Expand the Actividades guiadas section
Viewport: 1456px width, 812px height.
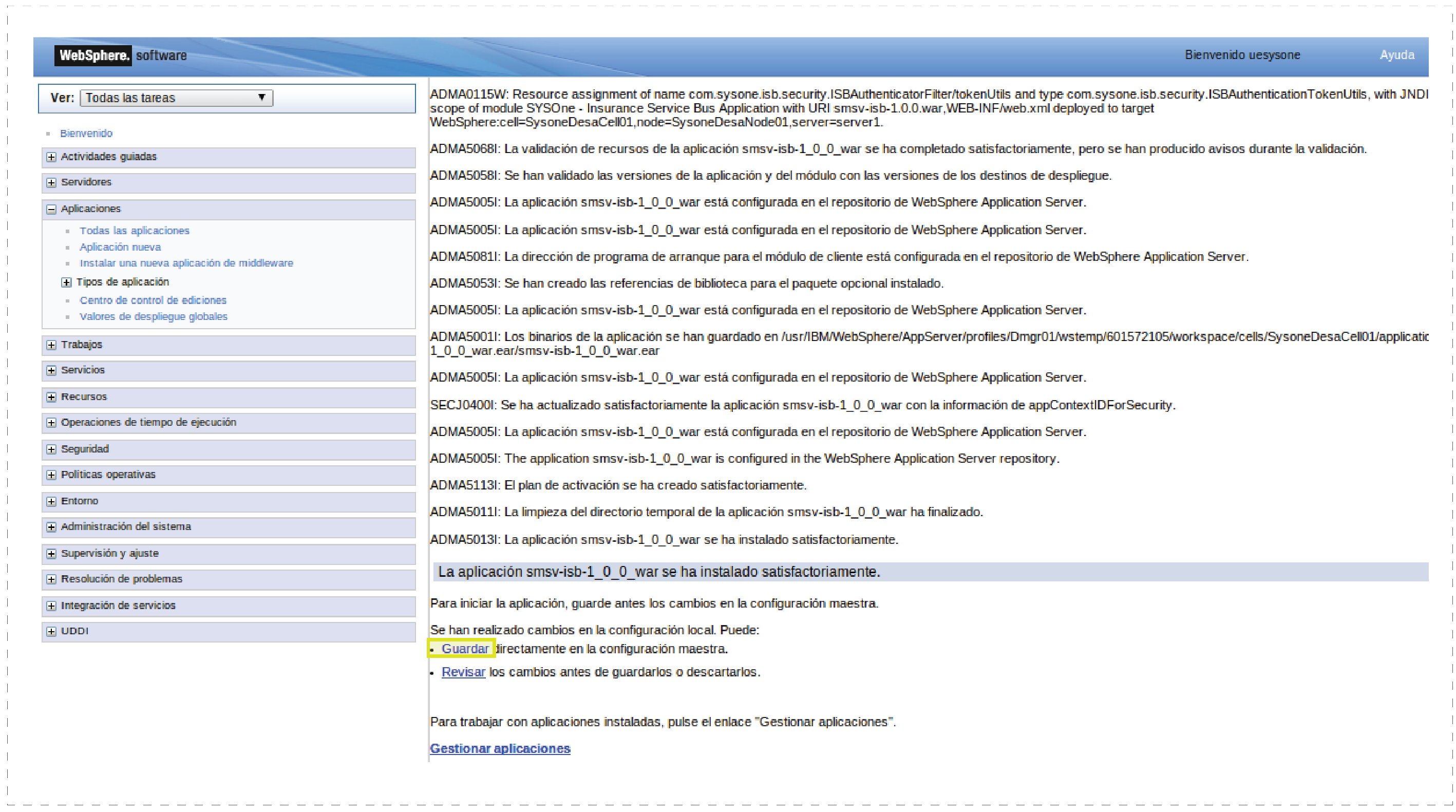(51, 157)
